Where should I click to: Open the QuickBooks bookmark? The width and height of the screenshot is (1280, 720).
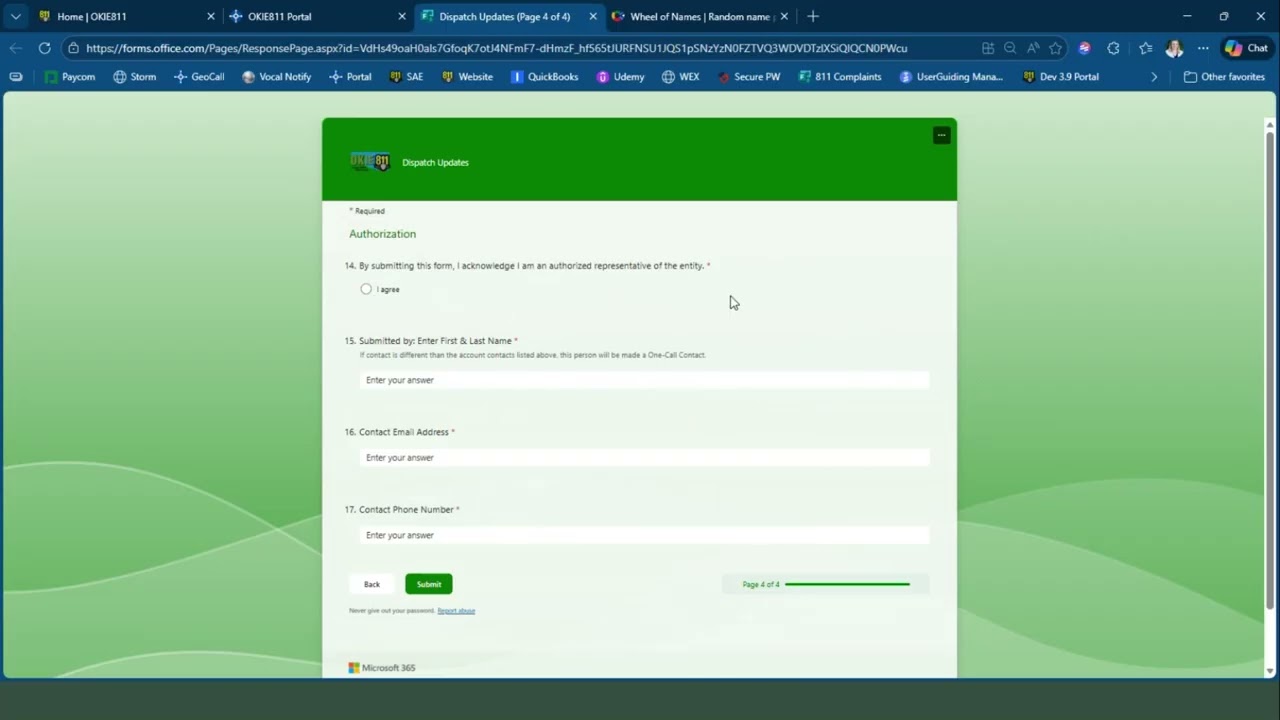[x=544, y=77]
